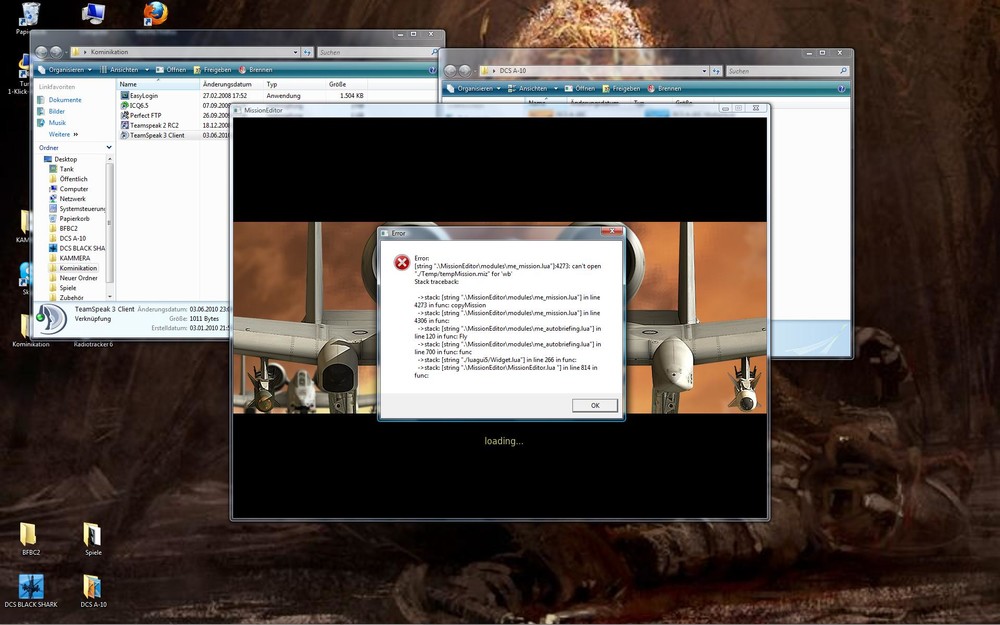Open BFBC2 desktop folder icon
The image size is (1000, 625).
pos(30,540)
